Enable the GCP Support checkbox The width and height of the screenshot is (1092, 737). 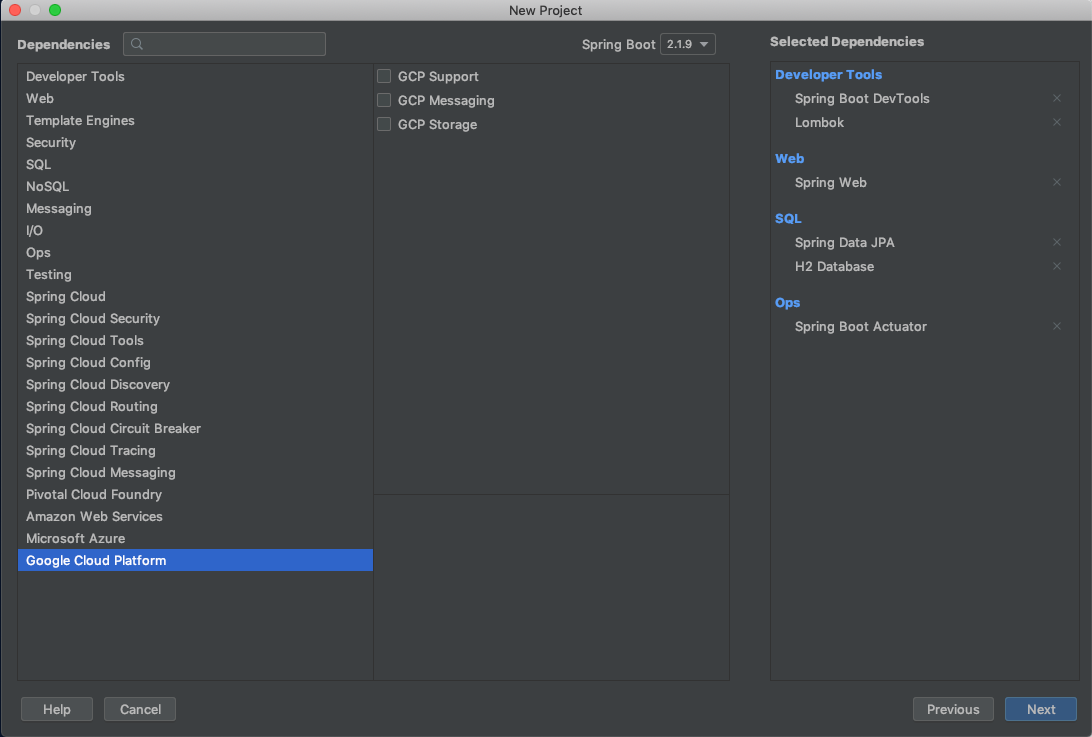click(384, 76)
